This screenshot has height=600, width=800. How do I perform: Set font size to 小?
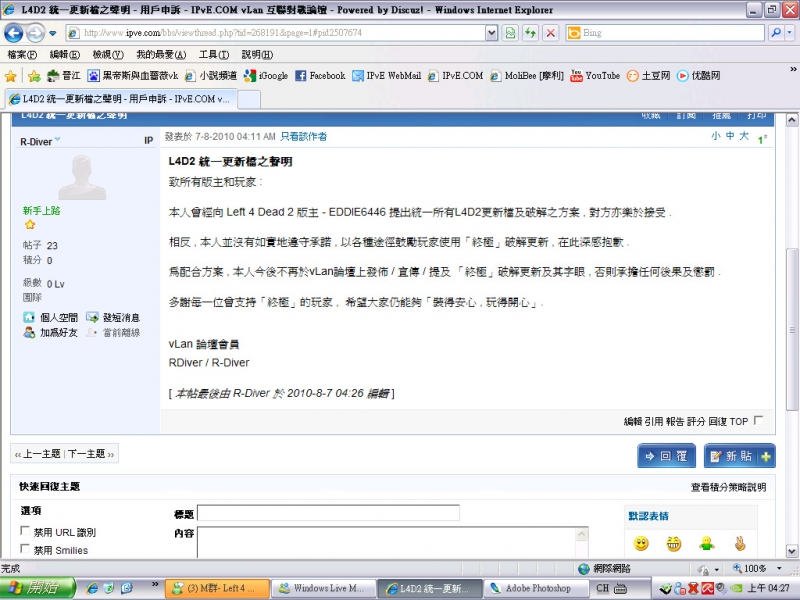click(716, 136)
